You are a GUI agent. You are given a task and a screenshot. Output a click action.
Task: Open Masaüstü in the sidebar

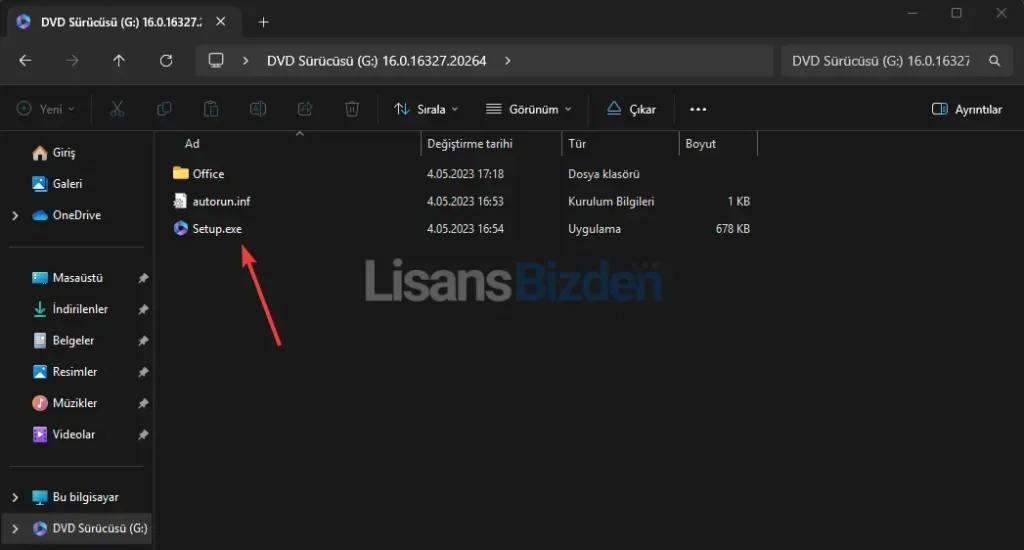click(68, 278)
